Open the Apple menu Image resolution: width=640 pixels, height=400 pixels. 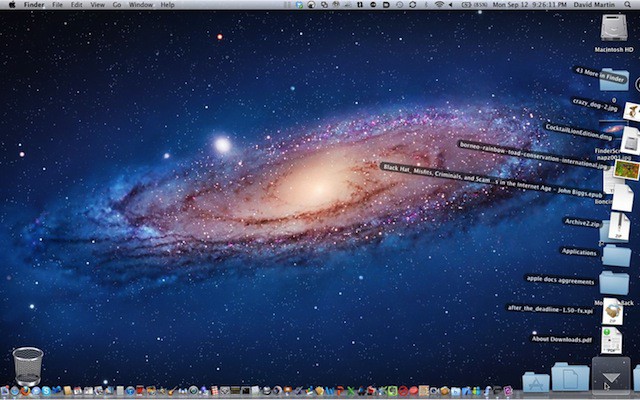12,5
